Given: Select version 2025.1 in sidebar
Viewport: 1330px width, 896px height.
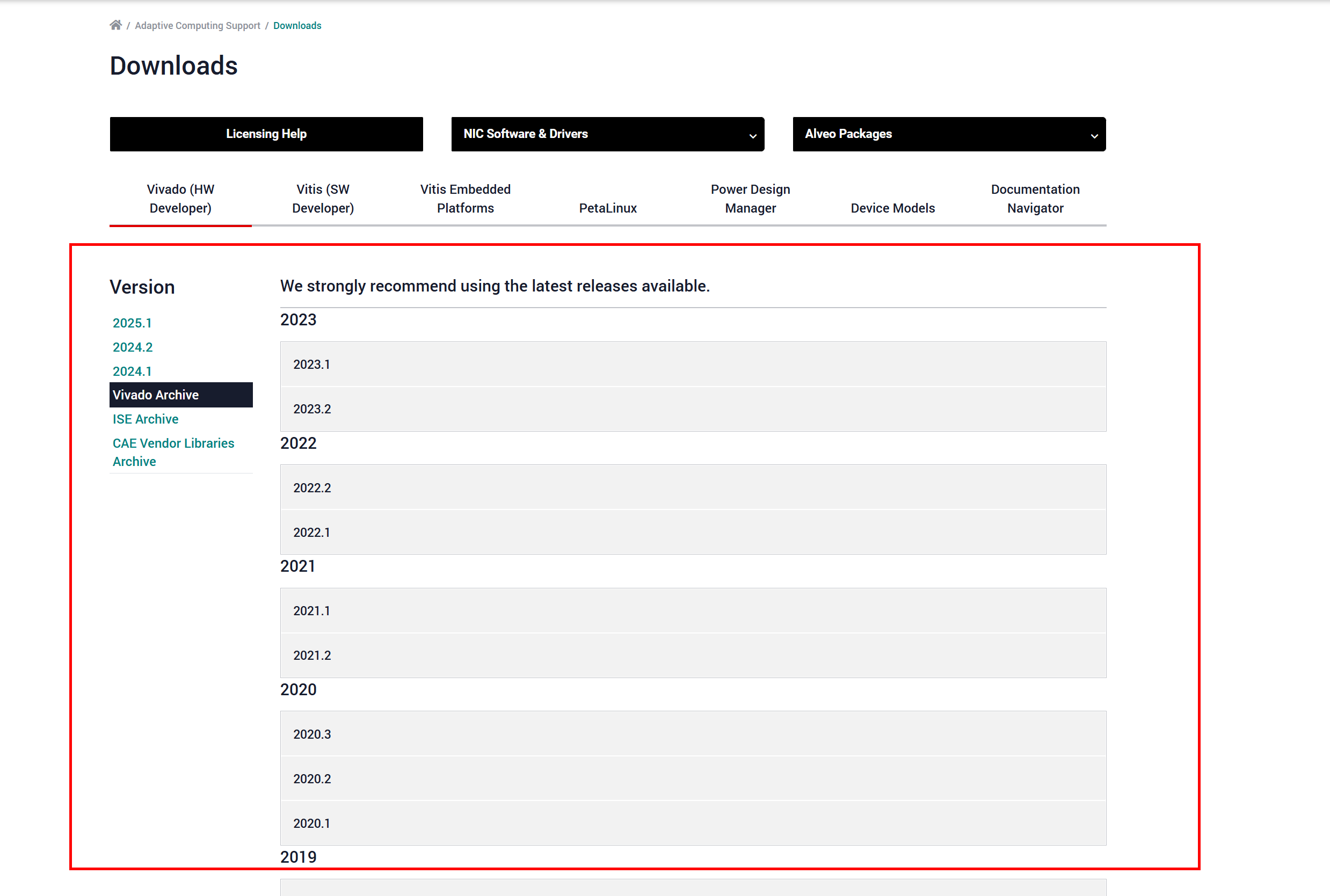Looking at the screenshot, I should point(132,323).
